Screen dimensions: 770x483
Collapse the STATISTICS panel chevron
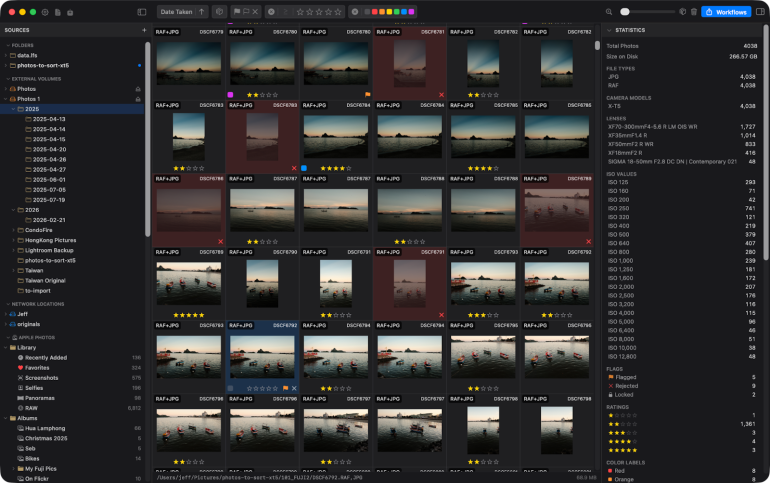tap(609, 30)
